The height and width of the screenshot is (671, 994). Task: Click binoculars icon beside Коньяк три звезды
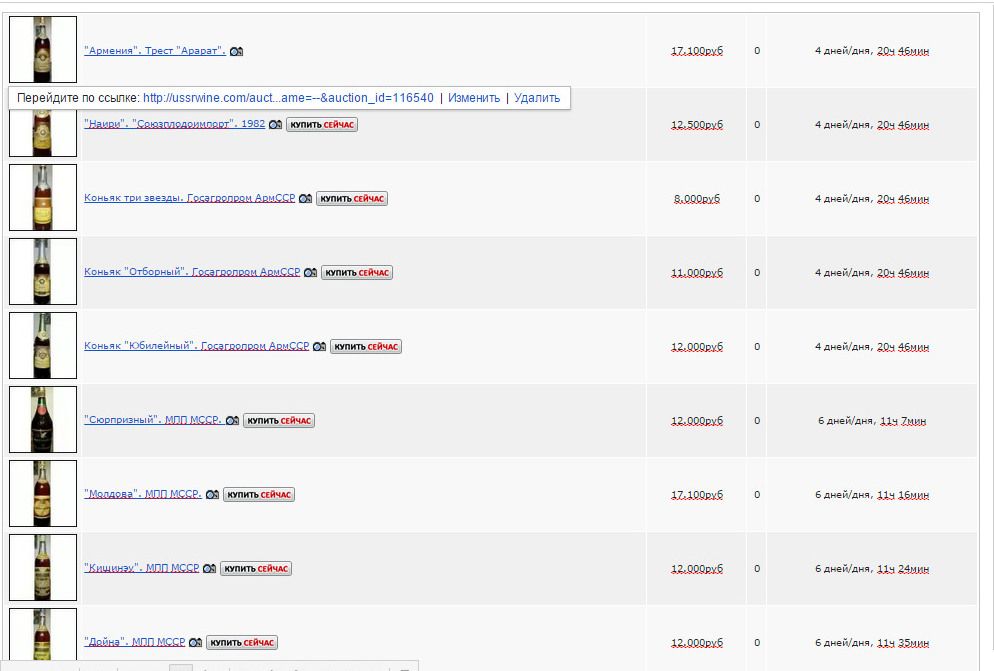305,199
